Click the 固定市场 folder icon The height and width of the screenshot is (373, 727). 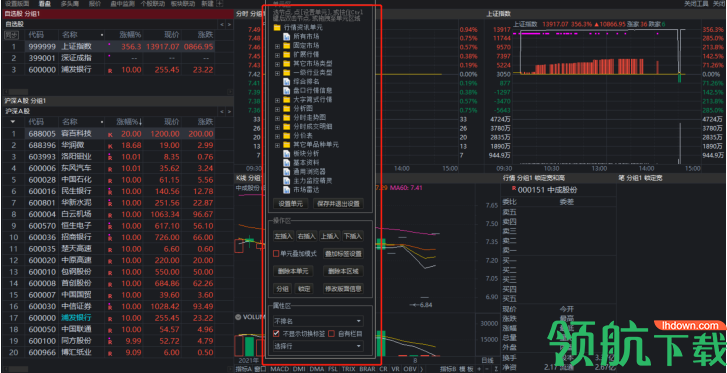[x=286, y=45]
